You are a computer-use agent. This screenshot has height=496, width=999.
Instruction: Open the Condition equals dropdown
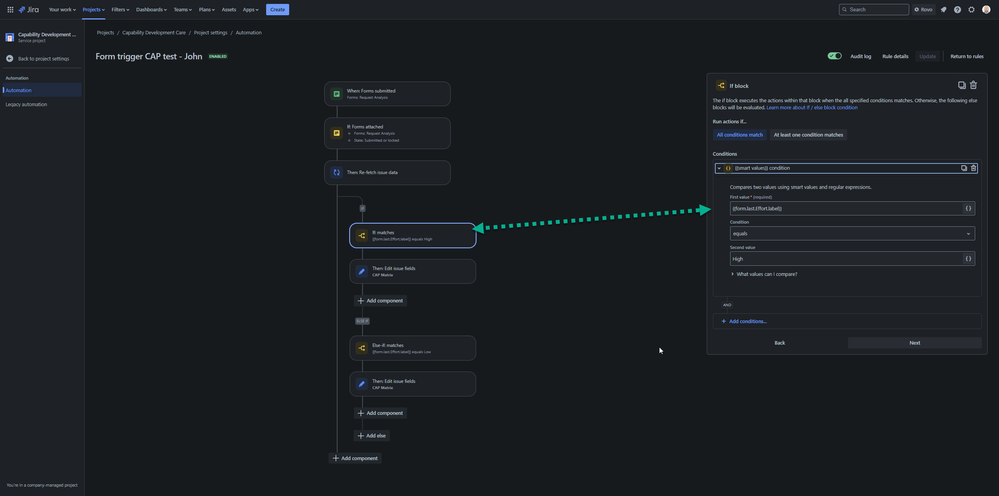pyautogui.click(x=852, y=234)
